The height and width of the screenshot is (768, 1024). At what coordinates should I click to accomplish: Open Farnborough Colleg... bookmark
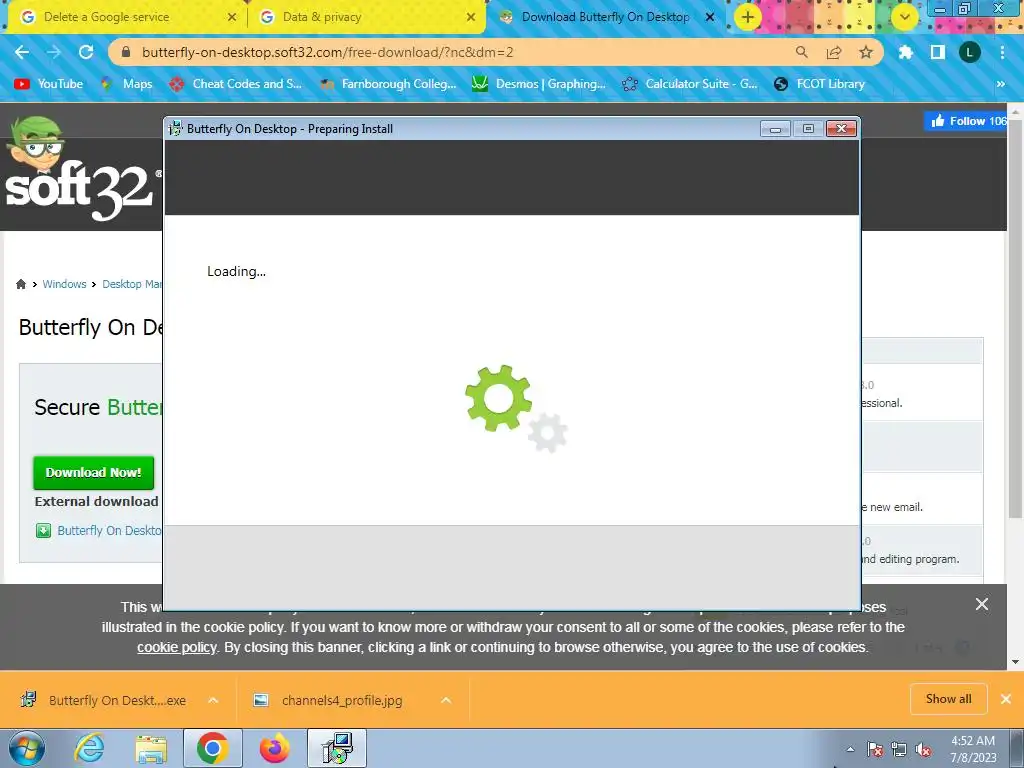[x=388, y=84]
